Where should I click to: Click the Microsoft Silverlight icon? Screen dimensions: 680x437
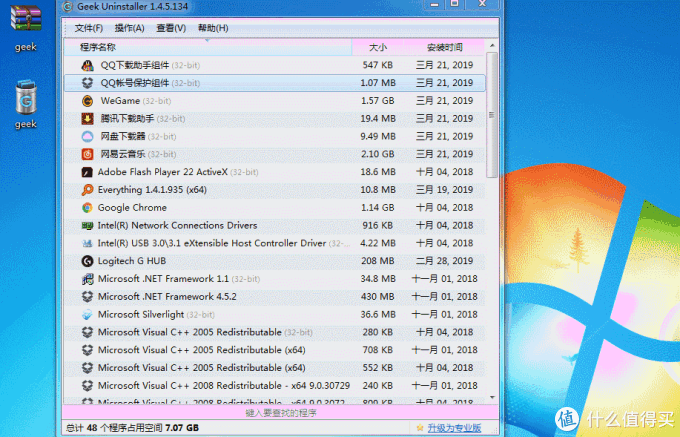coord(87,314)
